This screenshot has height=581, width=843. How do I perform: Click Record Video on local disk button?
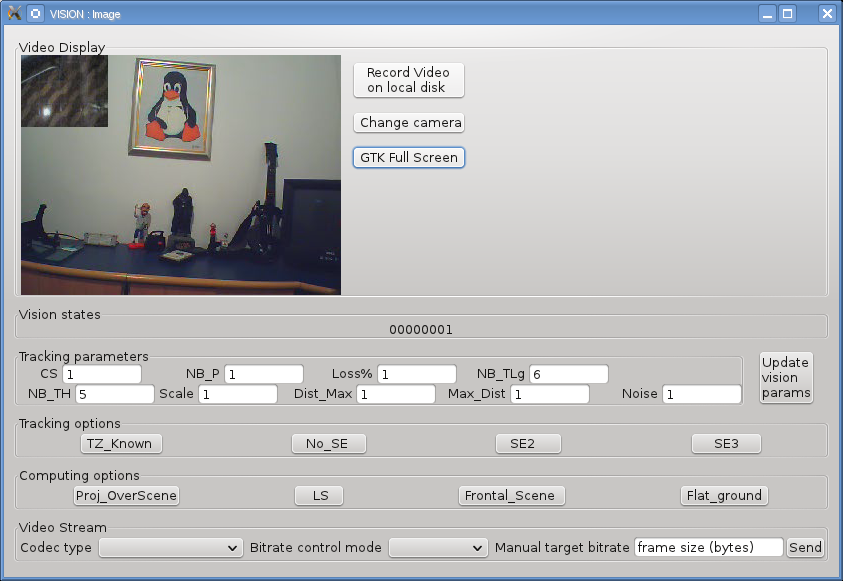[x=409, y=80]
